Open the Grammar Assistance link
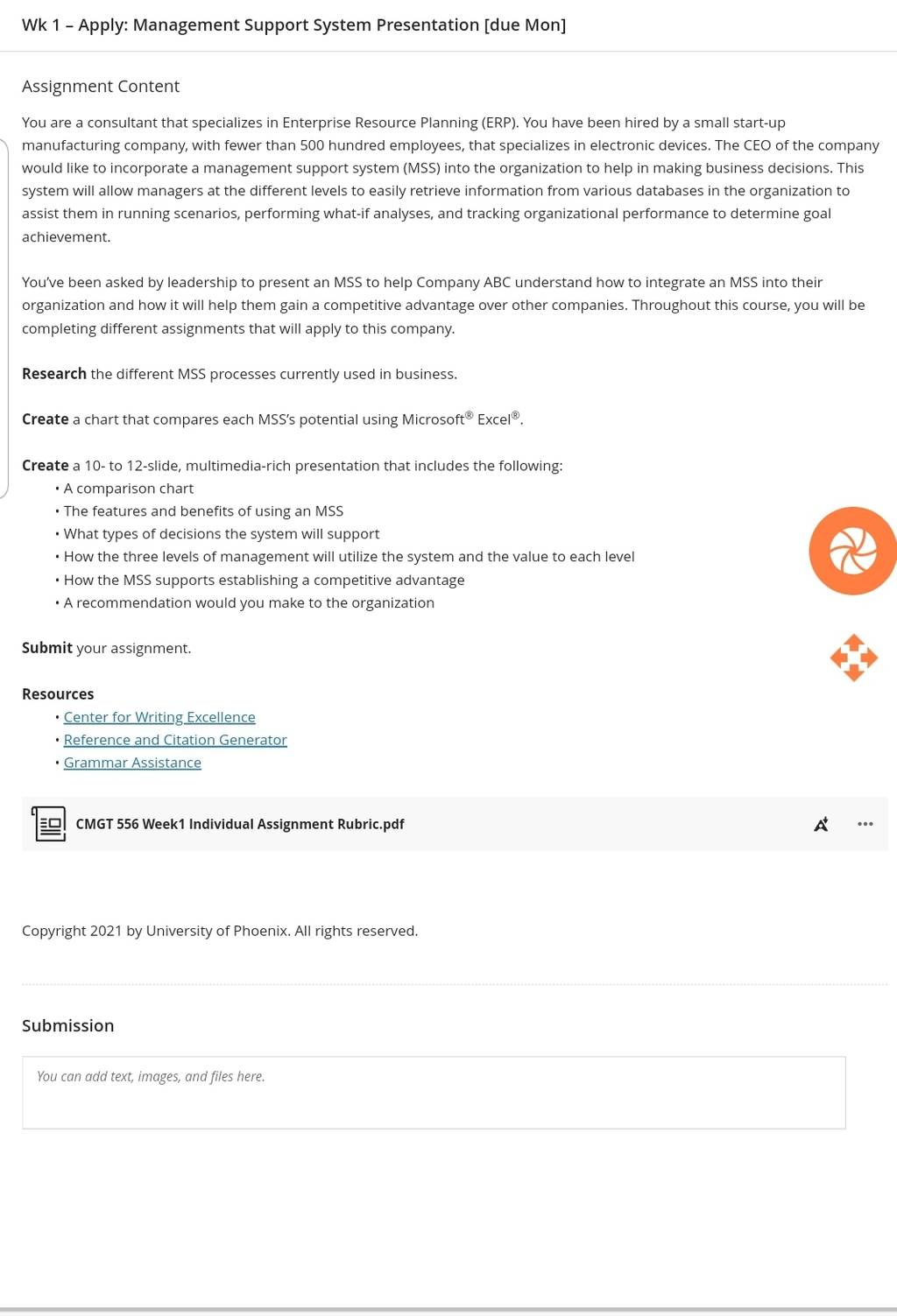This screenshot has height=1316, width=897. [x=132, y=763]
